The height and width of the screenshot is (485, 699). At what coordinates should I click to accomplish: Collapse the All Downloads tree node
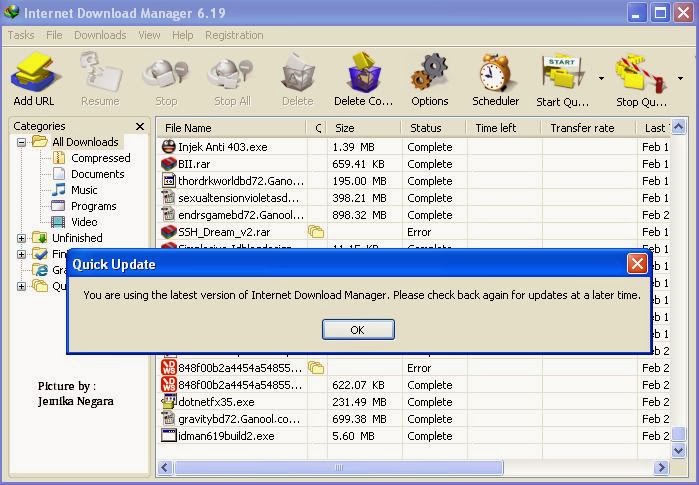(21, 142)
